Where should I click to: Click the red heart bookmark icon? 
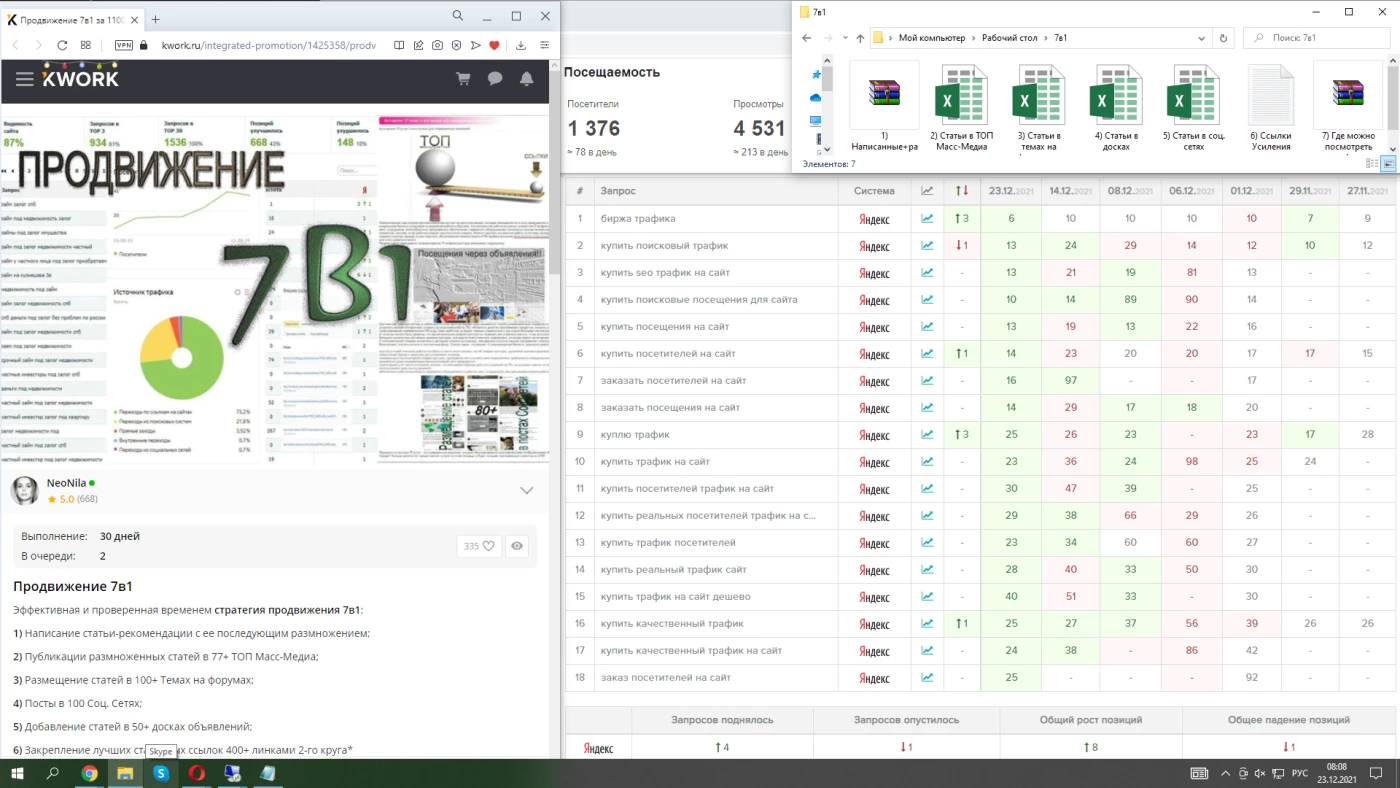click(494, 45)
